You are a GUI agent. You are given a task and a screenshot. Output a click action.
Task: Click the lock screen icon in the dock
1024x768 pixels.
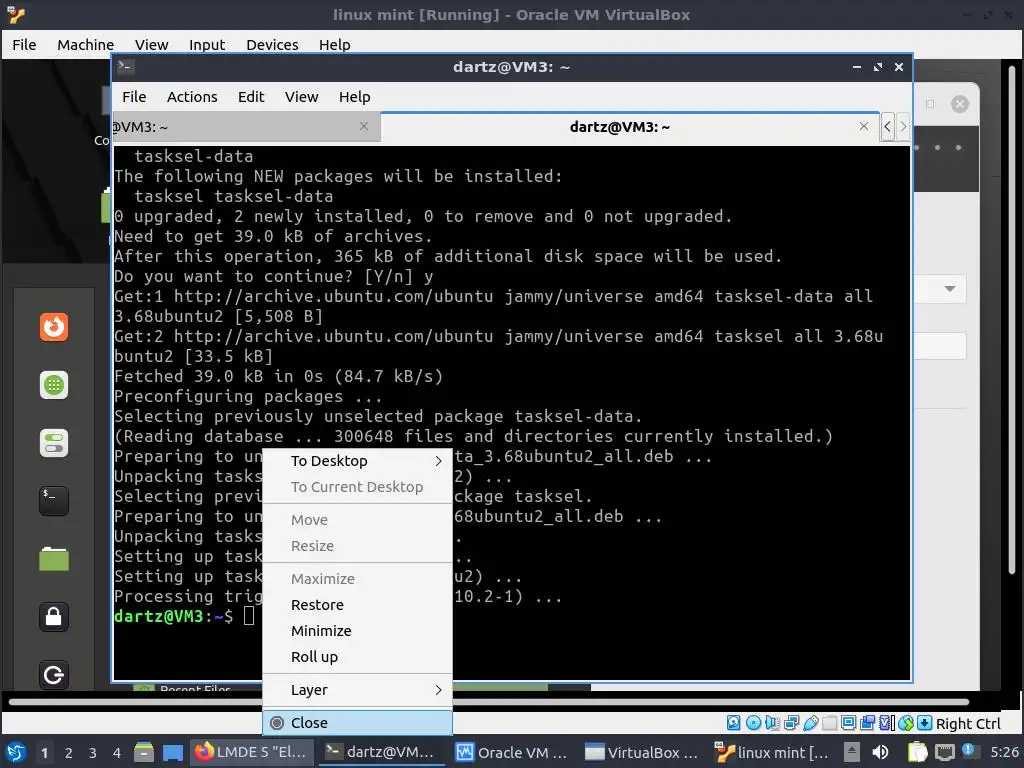tap(54, 616)
